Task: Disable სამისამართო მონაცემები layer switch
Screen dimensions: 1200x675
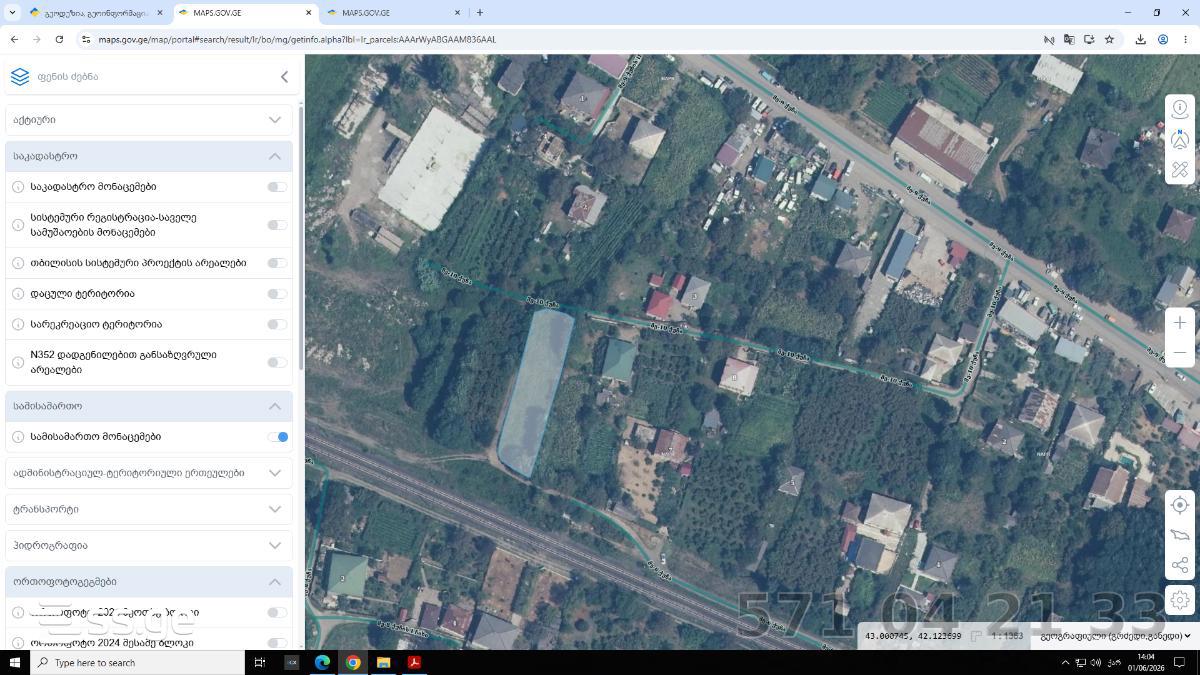Action: point(277,437)
